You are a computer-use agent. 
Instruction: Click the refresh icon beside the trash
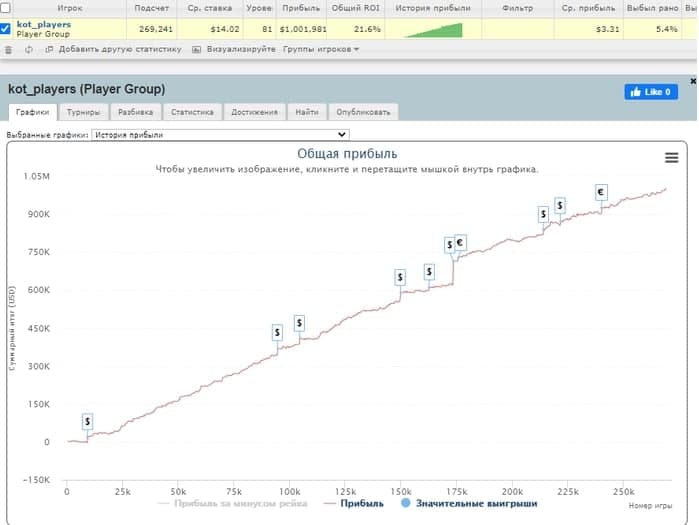29,50
